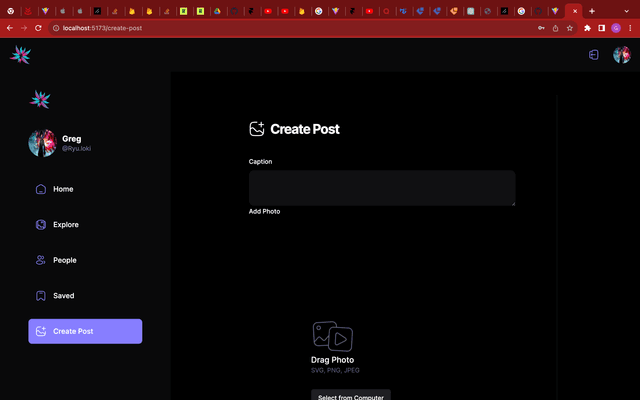Open a new browser tab
This screenshot has width=640, height=400.
[592, 11]
